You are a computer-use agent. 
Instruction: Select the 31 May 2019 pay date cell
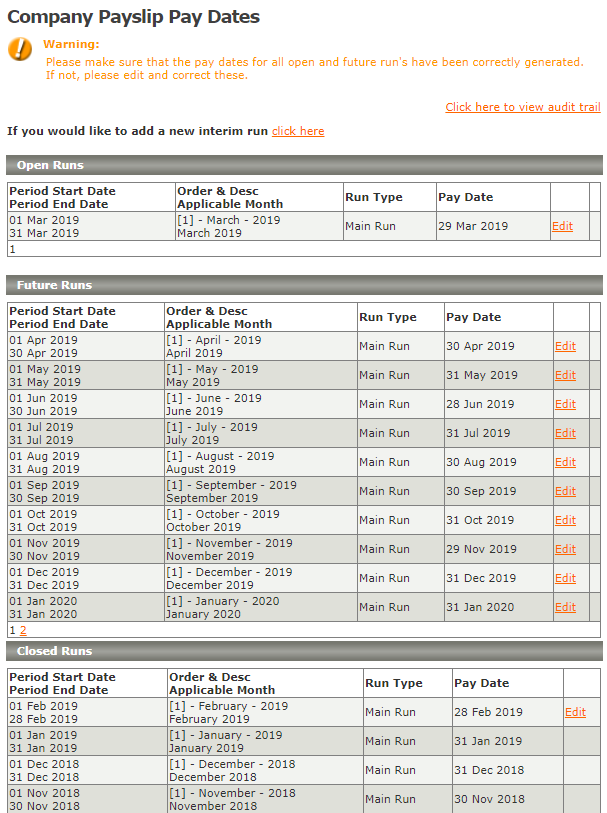[499, 375]
